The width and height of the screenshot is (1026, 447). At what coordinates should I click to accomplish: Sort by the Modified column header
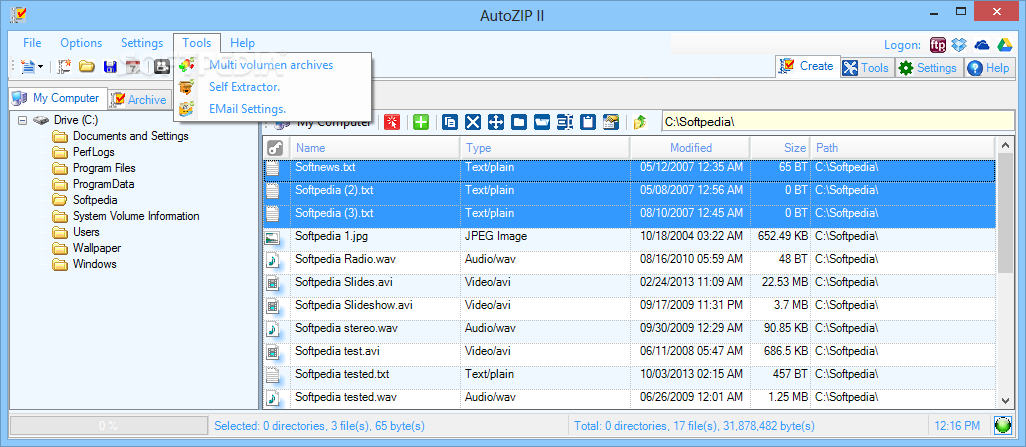tap(690, 148)
